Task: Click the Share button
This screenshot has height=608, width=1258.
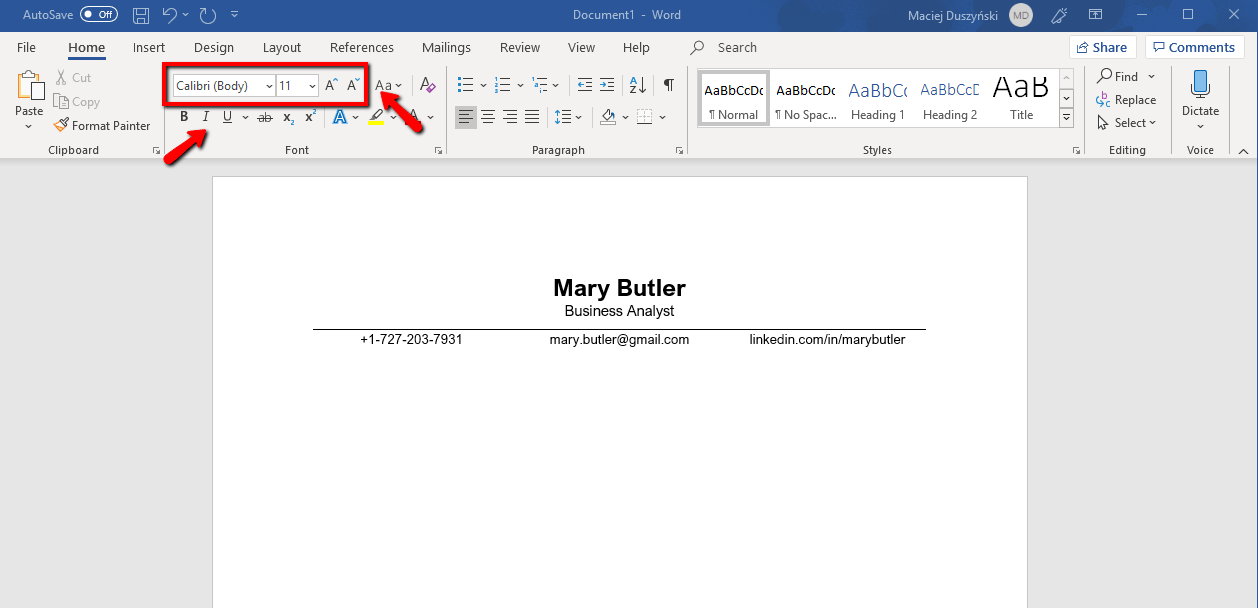Action: click(1102, 47)
